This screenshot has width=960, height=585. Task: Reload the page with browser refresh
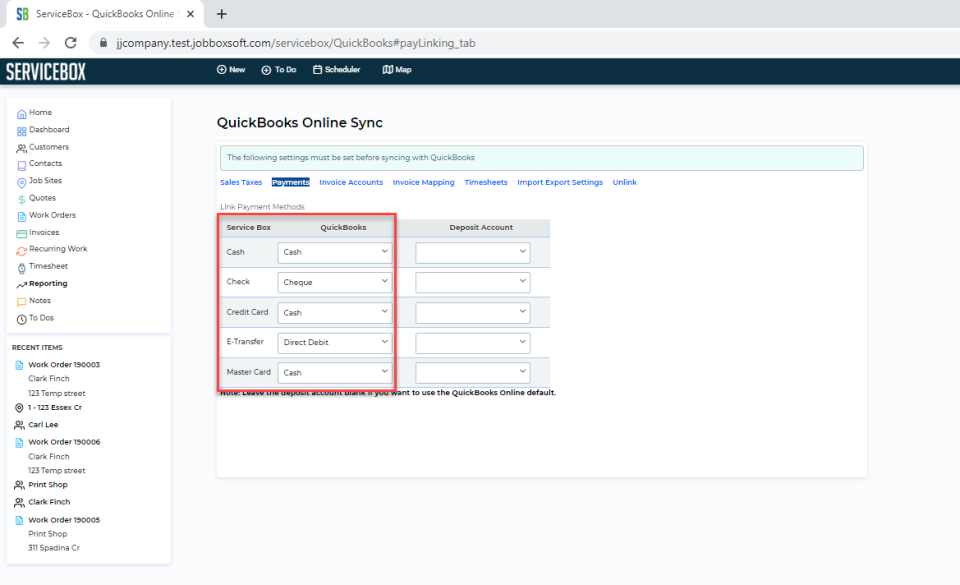click(x=70, y=43)
